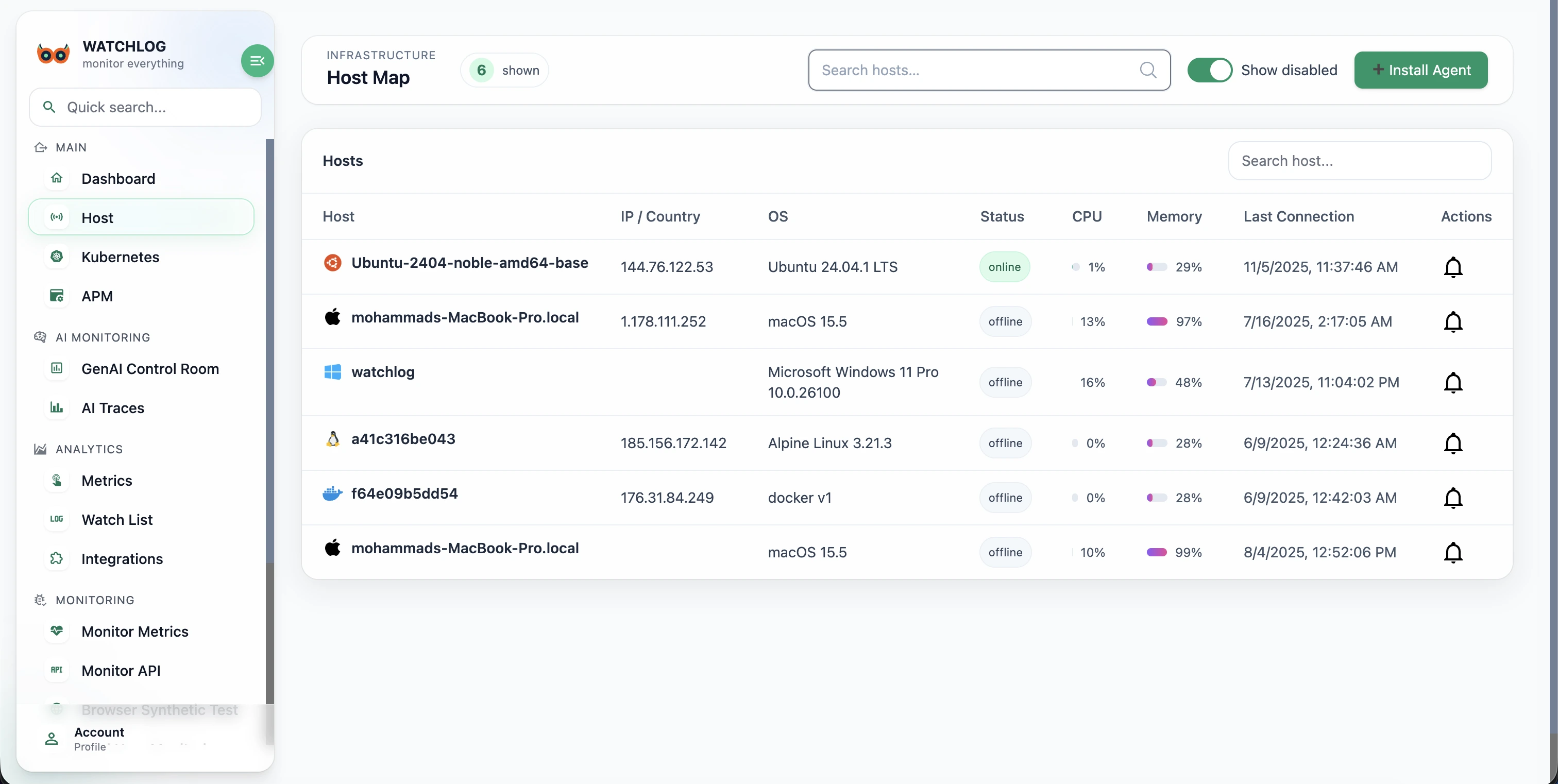The width and height of the screenshot is (1558, 784).
Task: Open Ubuntu-2404-noble-amd64-base host details
Action: (x=470, y=262)
